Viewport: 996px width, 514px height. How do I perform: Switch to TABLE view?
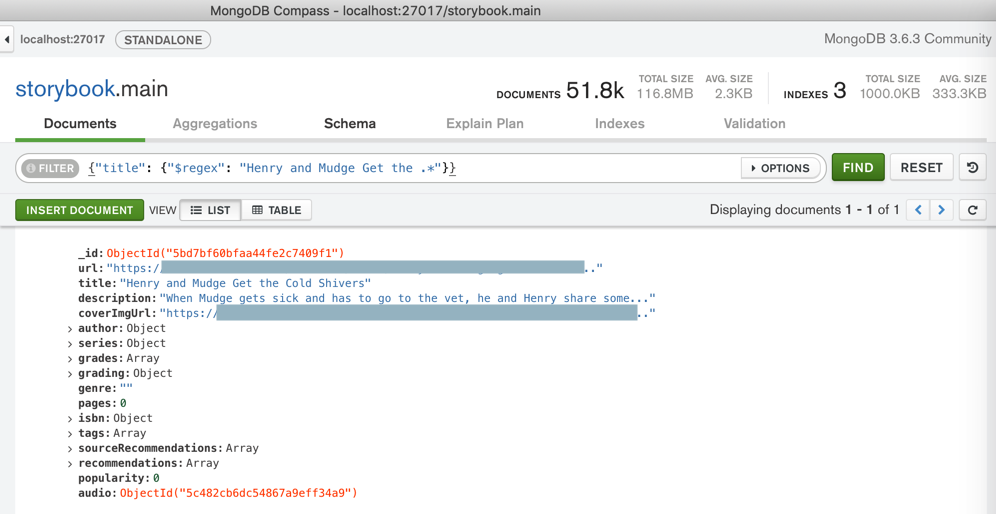[276, 210]
